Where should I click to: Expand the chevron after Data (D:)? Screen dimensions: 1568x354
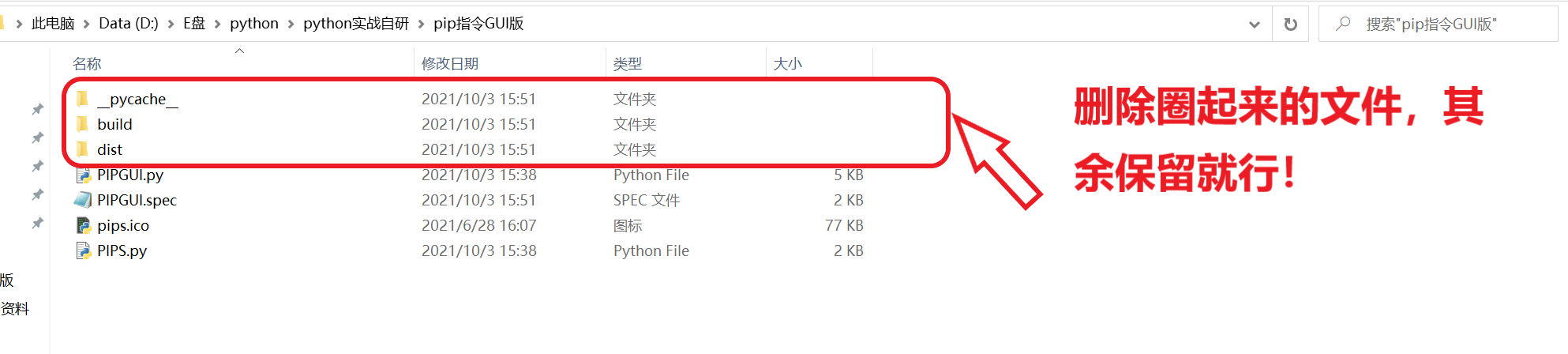click(171, 24)
